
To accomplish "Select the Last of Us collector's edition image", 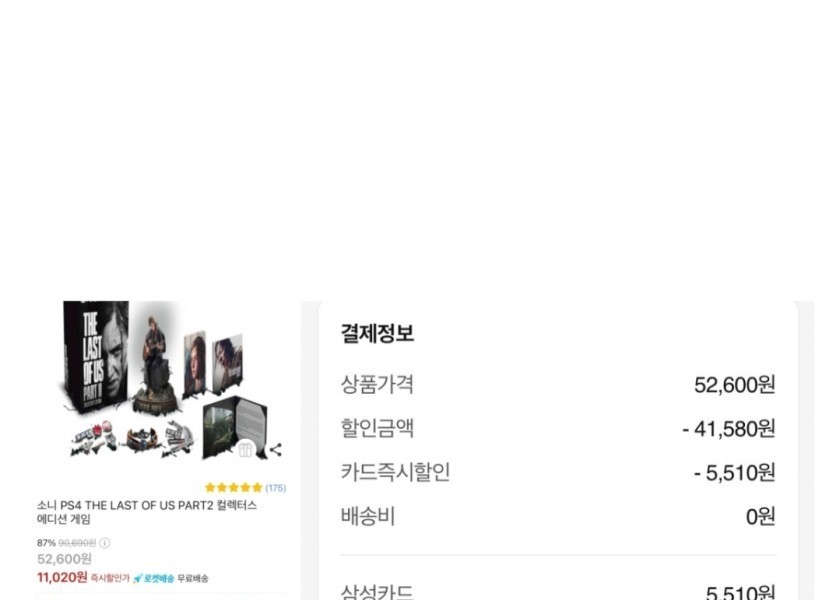I will [167, 380].
